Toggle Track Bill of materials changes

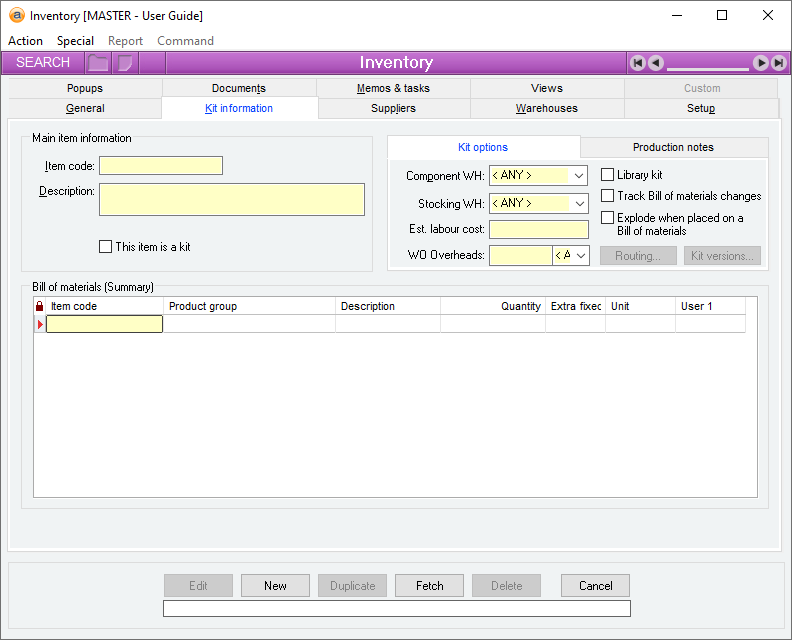pyautogui.click(x=608, y=196)
